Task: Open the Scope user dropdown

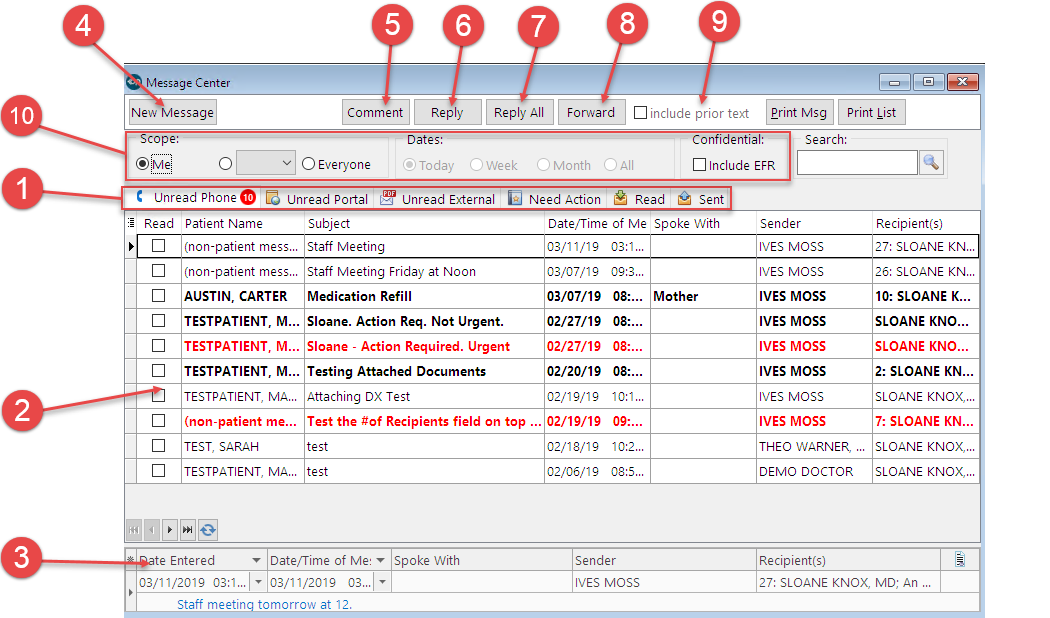Action: click(286, 163)
